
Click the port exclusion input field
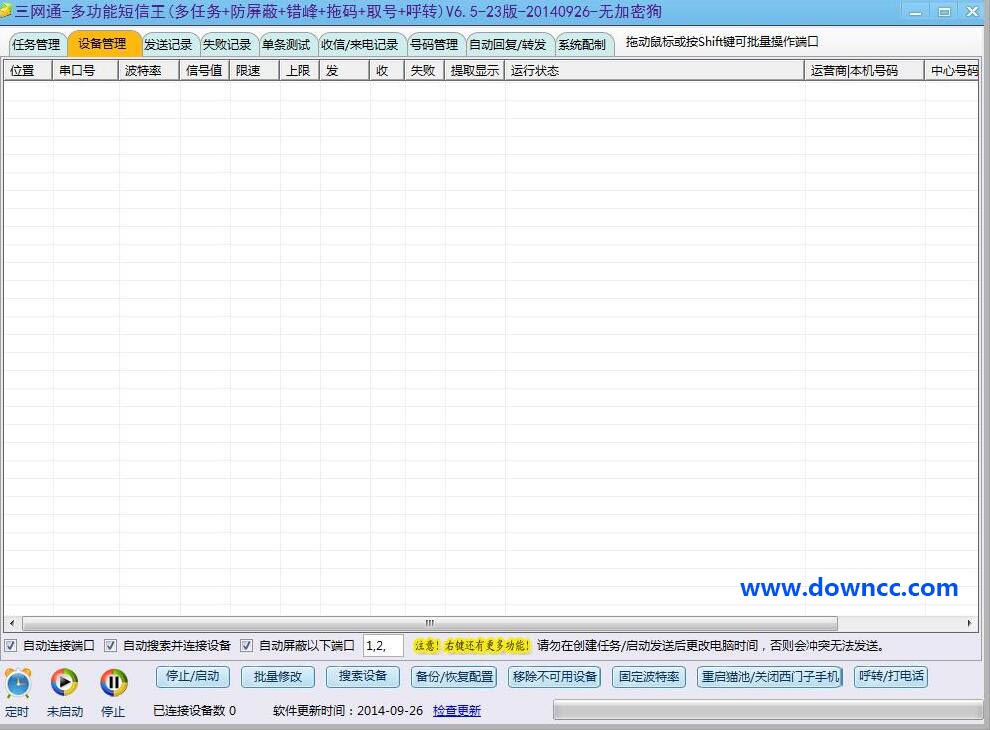point(385,645)
